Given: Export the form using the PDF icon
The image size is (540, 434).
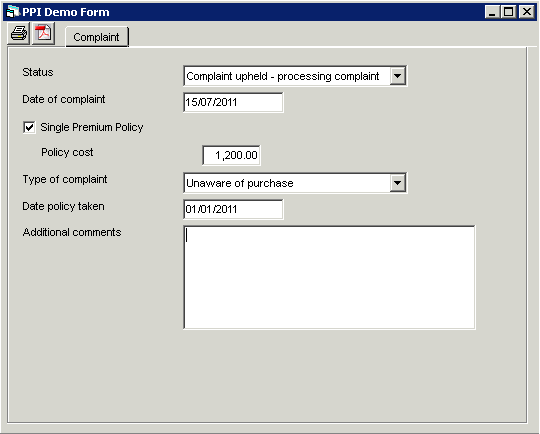Looking at the screenshot, I should (43, 33).
